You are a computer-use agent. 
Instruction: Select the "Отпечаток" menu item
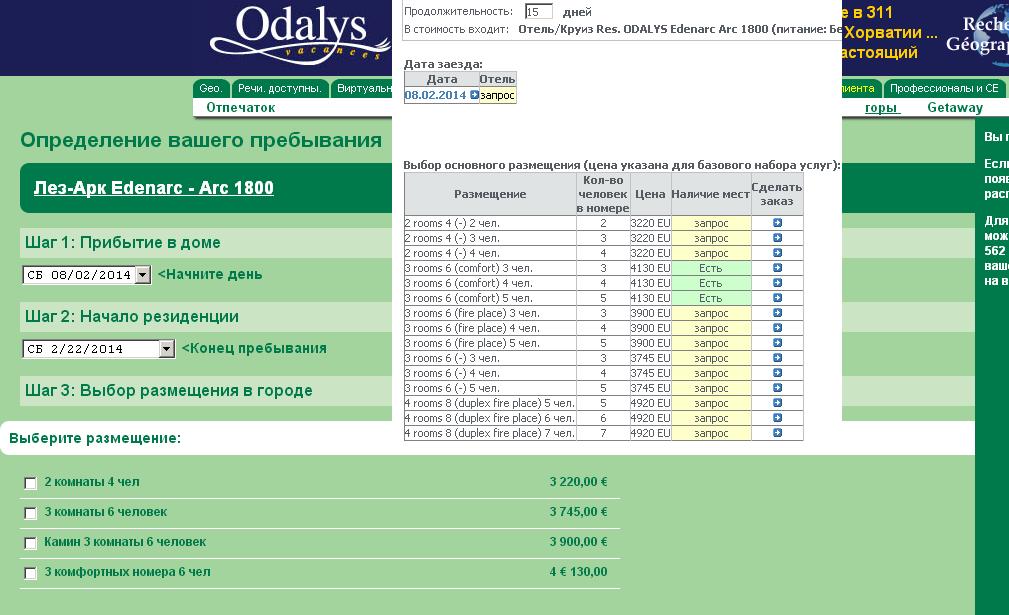coord(241,107)
